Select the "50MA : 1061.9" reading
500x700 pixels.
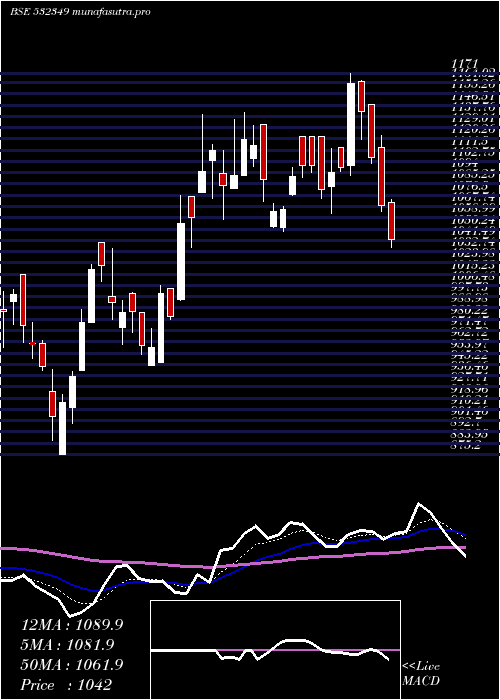[x=72, y=664]
